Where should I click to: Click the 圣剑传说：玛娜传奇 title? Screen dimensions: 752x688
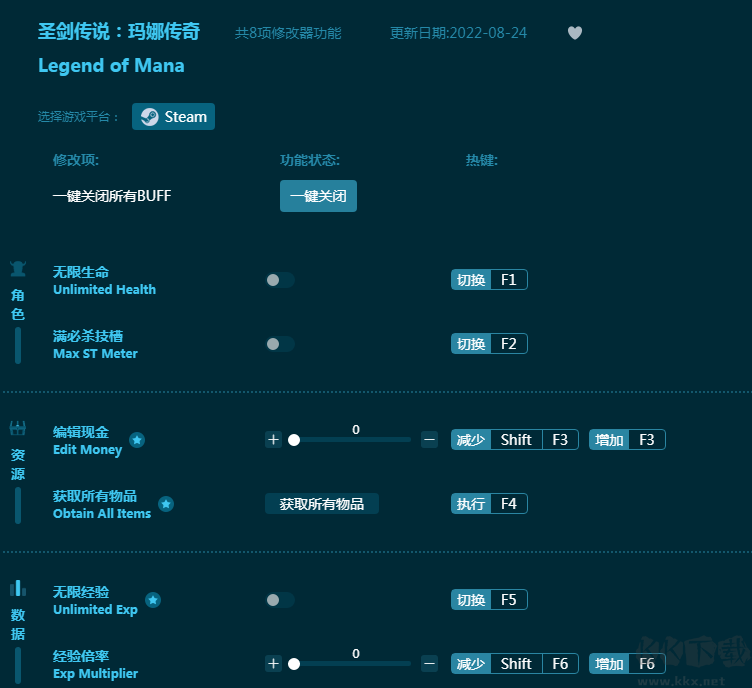119,32
